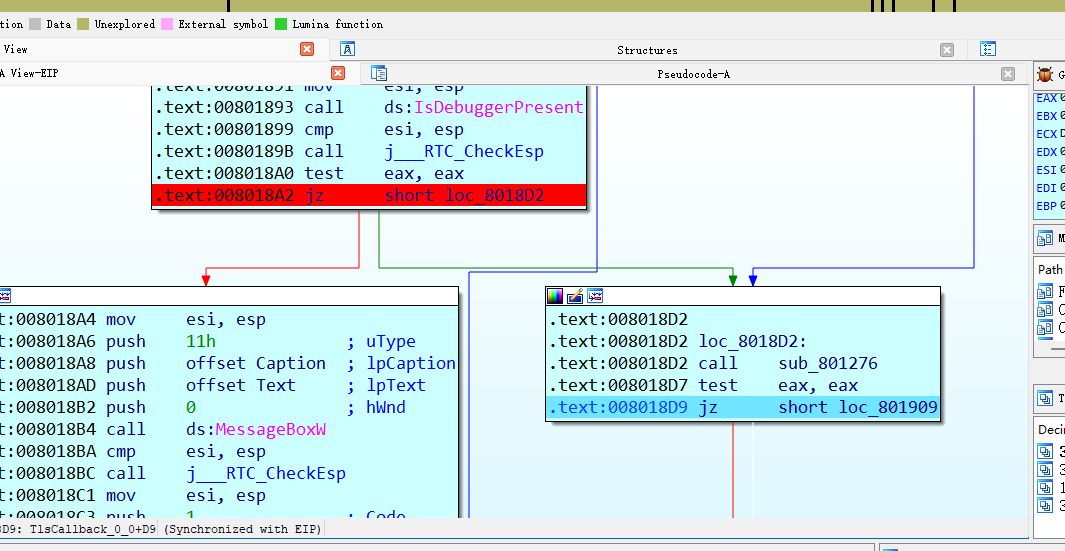The height and width of the screenshot is (551, 1065).
Task: Switch to the Pseudocode-A tab
Action: [692, 74]
